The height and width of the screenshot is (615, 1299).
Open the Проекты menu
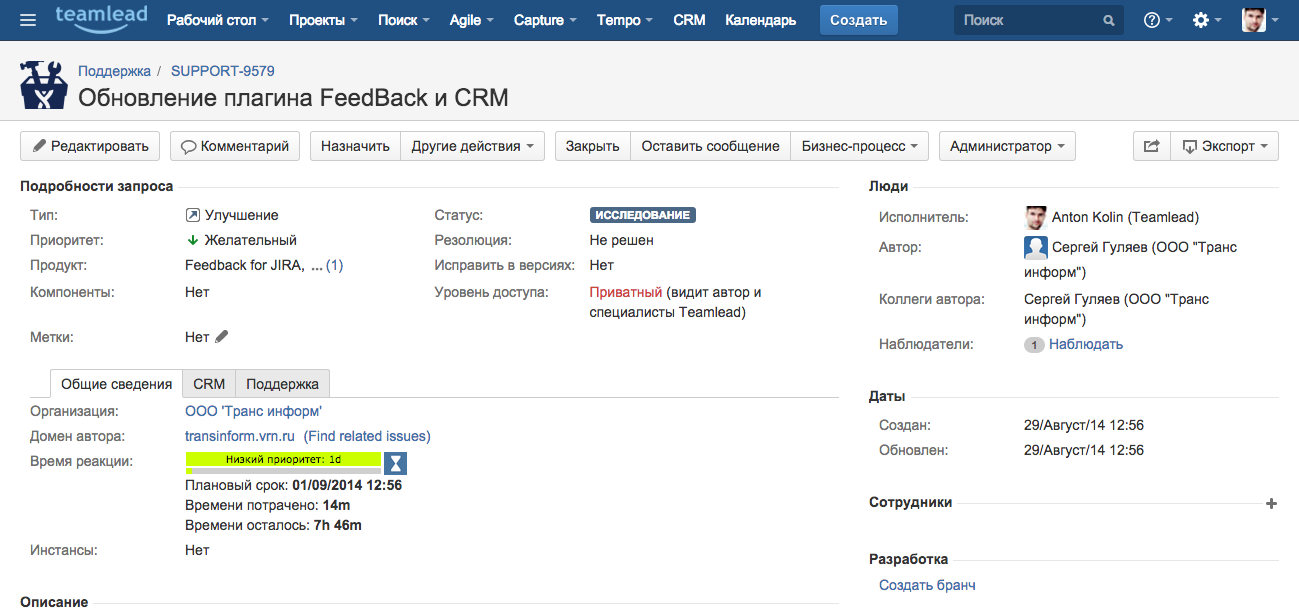pos(324,20)
